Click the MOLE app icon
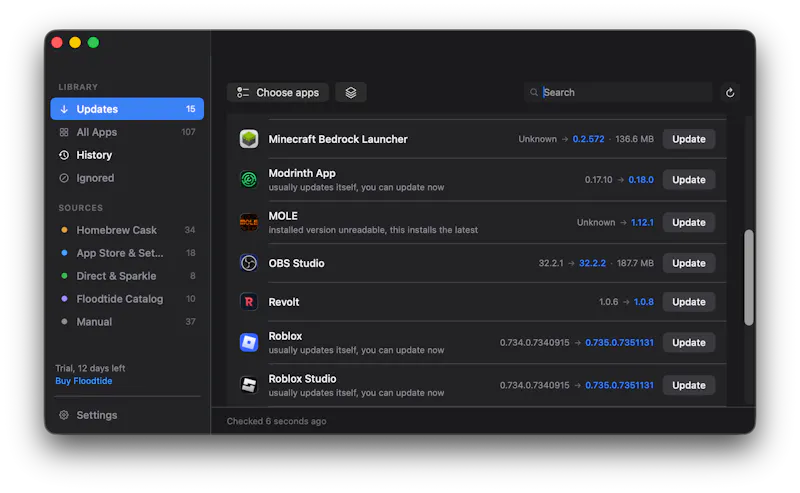The image size is (800, 493). click(x=249, y=222)
